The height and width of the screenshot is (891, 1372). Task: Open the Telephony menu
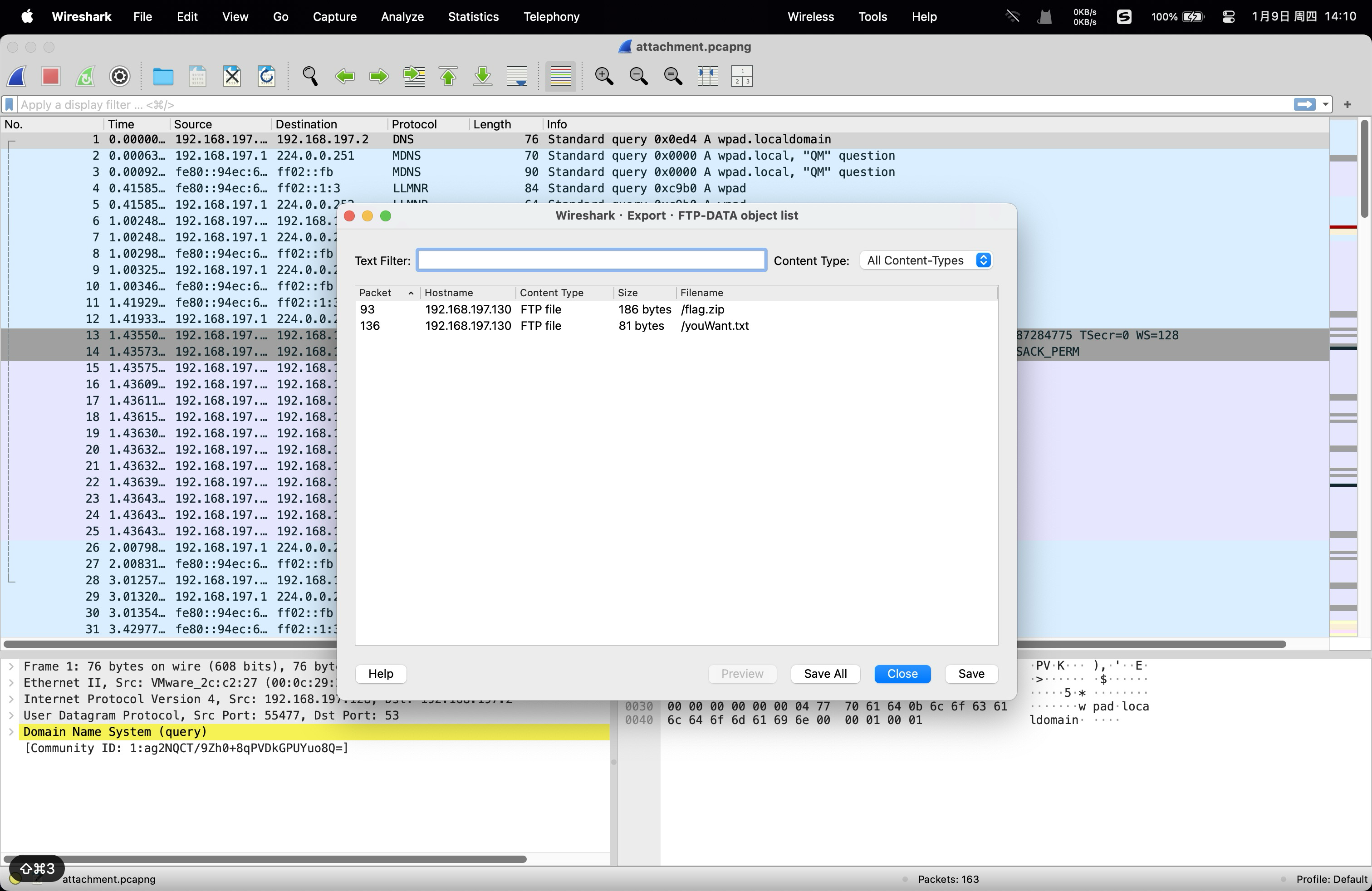[x=551, y=17]
